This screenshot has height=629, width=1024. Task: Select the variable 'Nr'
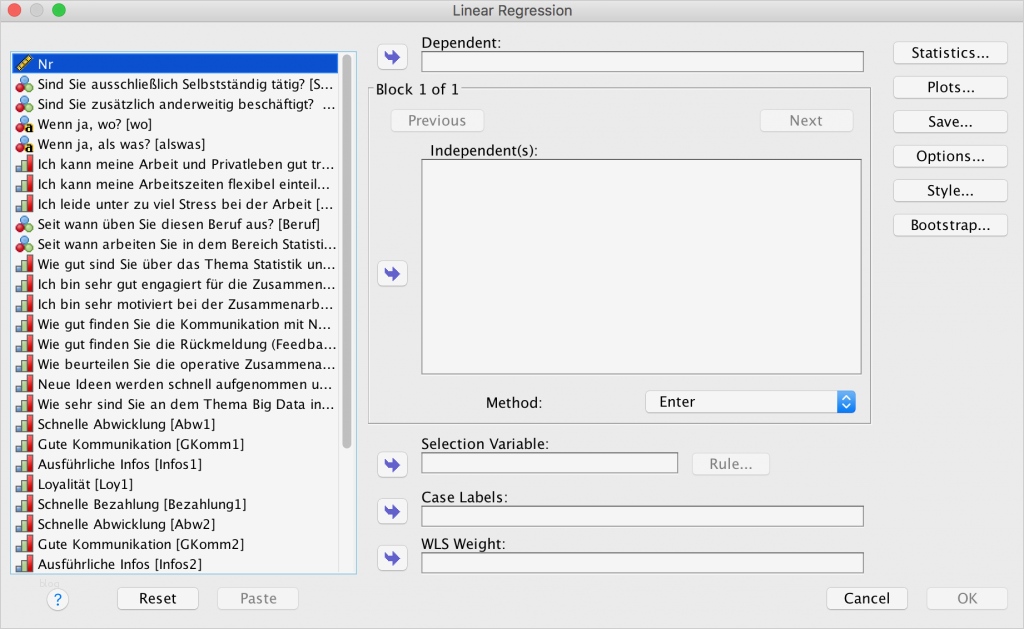pos(175,63)
